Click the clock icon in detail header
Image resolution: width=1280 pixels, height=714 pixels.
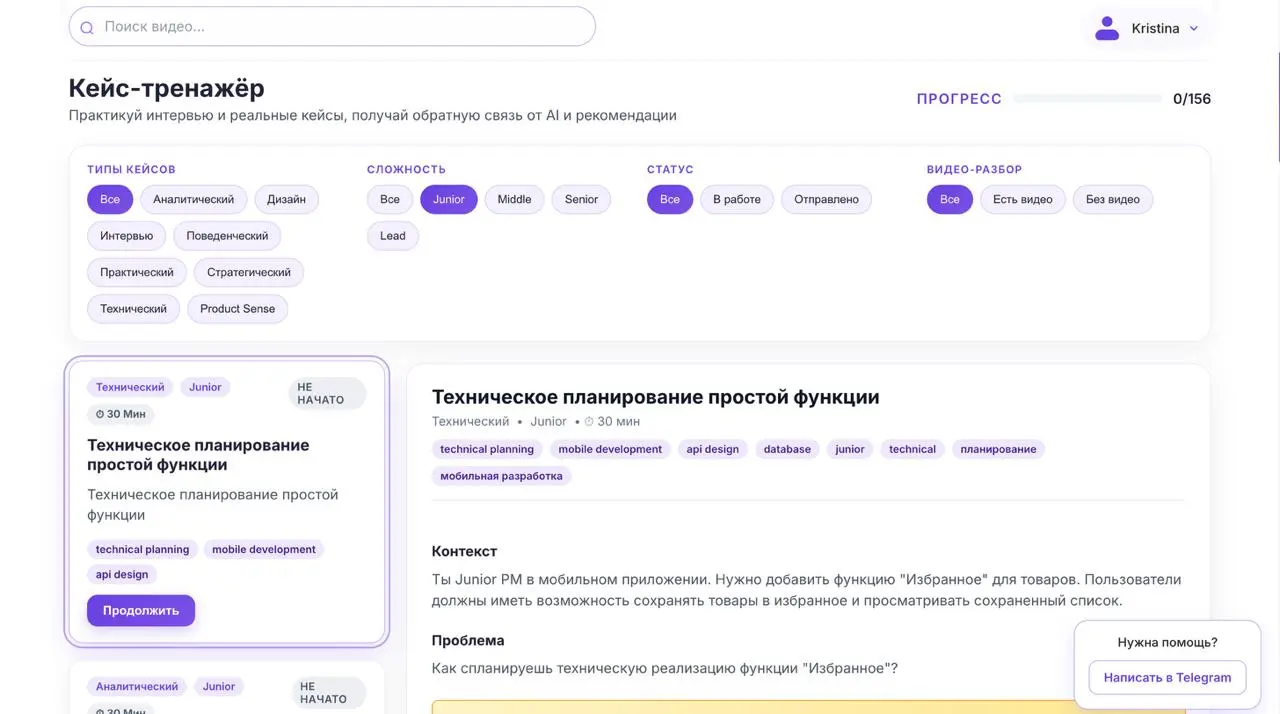tap(589, 422)
